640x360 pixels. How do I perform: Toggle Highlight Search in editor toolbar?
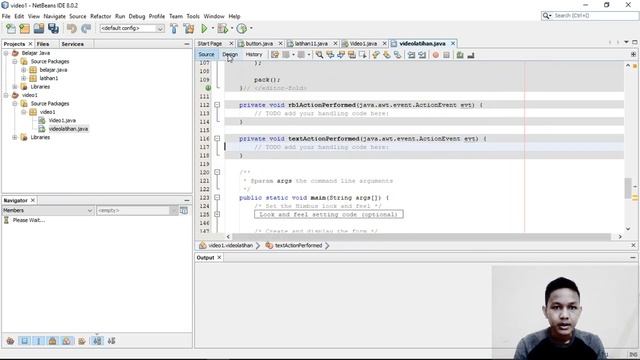tap(351, 55)
